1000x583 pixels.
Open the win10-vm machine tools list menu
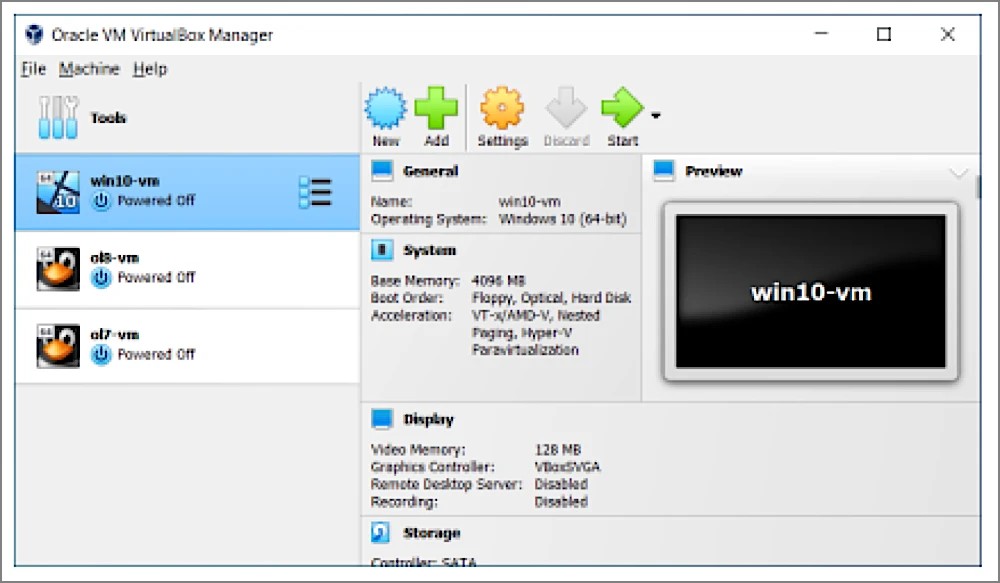(315, 192)
